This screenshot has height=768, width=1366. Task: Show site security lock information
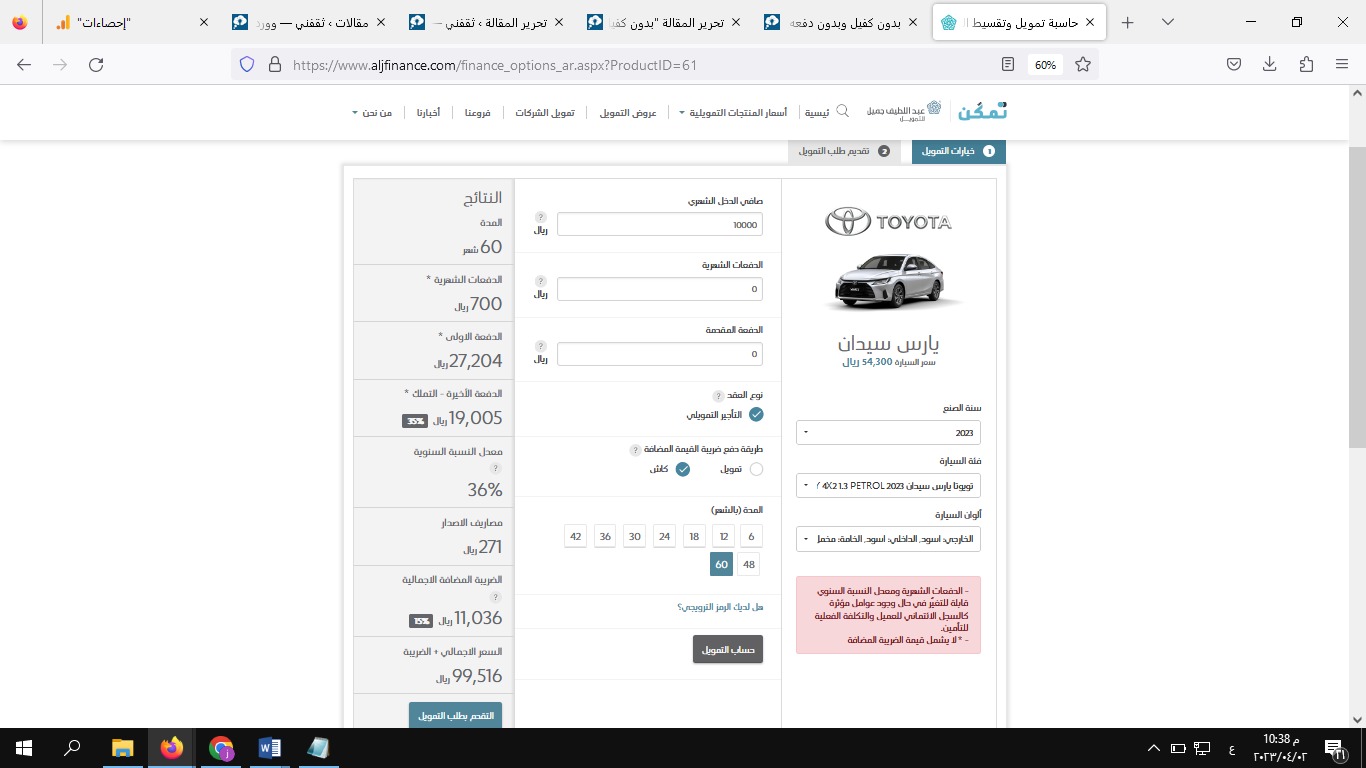(274, 64)
